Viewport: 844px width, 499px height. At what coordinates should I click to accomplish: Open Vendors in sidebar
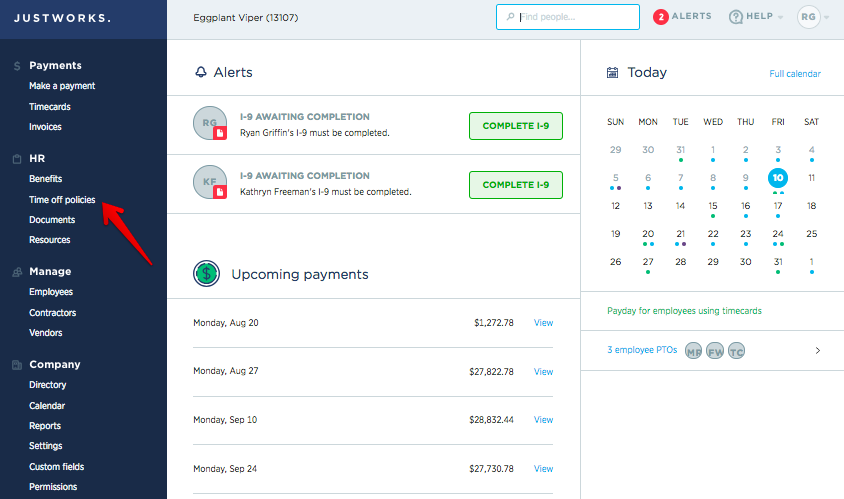[45, 333]
